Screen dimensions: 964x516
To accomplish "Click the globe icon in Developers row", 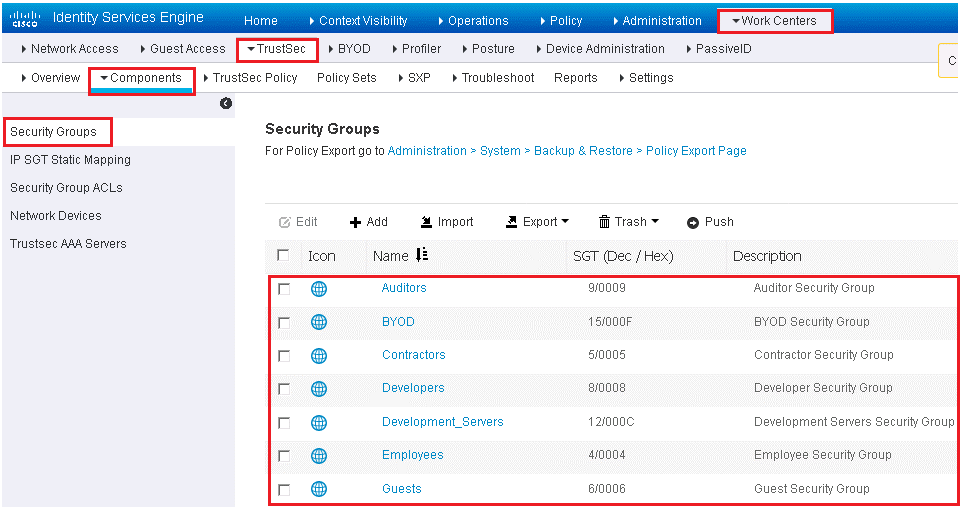I will click(x=318, y=389).
